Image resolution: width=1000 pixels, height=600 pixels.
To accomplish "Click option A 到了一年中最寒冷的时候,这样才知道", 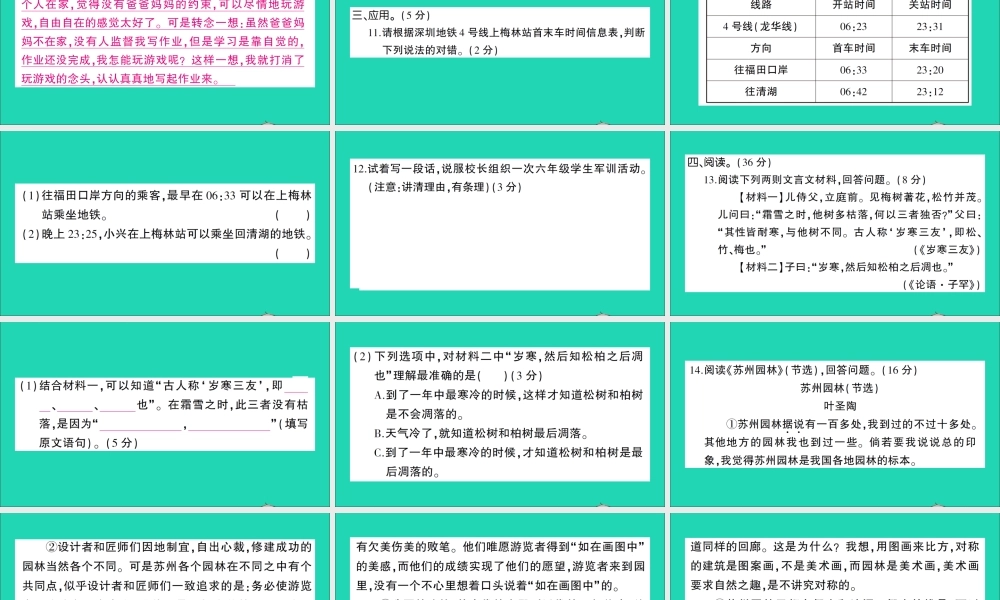I will pyautogui.click(x=508, y=404).
